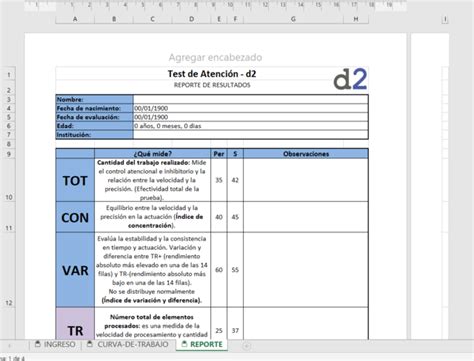Select row 11 header
Screen dimensions: 474x361
coord(9,217)
